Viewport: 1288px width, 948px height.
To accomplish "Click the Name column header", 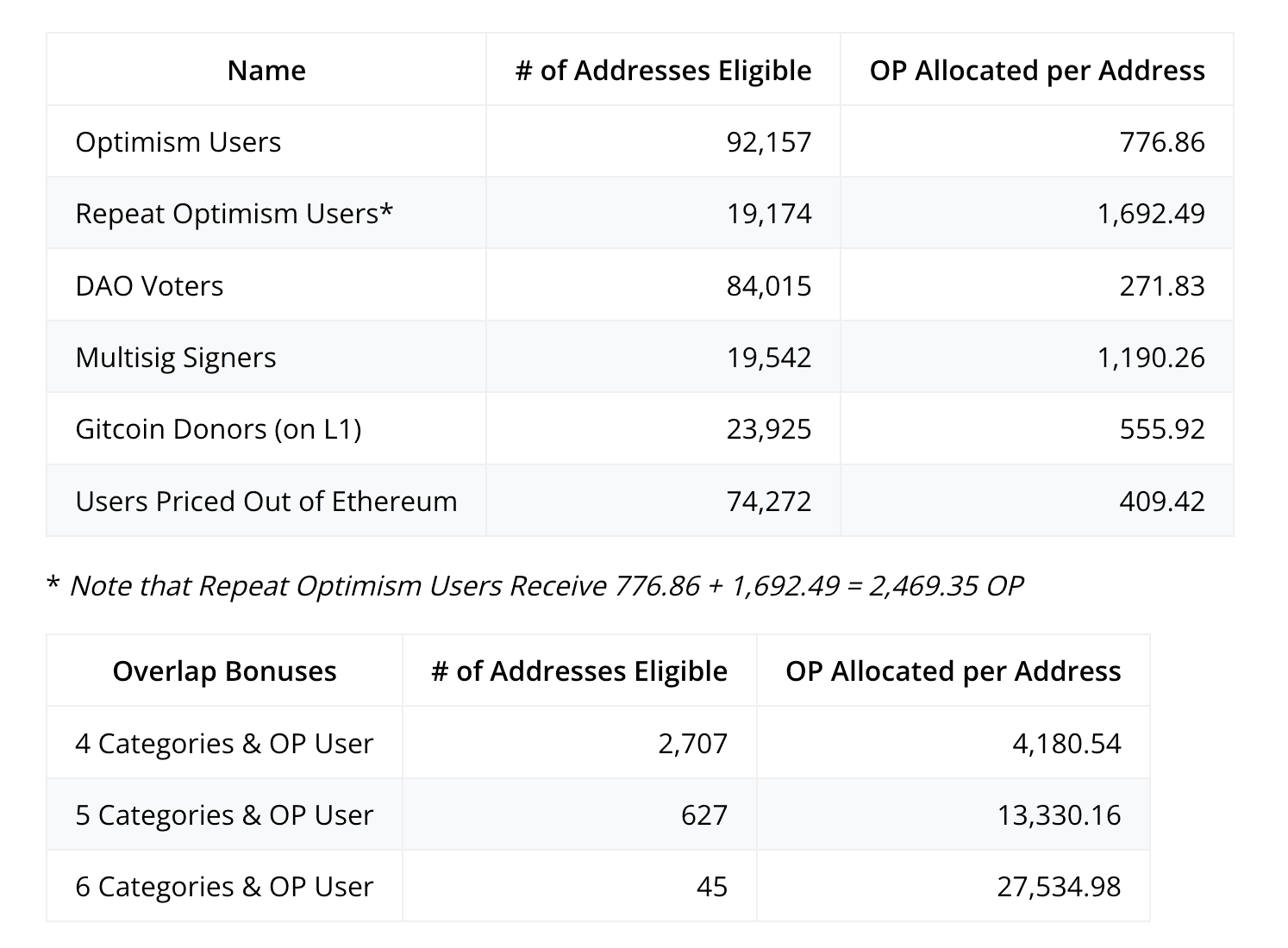I will [x=266, y=71].
